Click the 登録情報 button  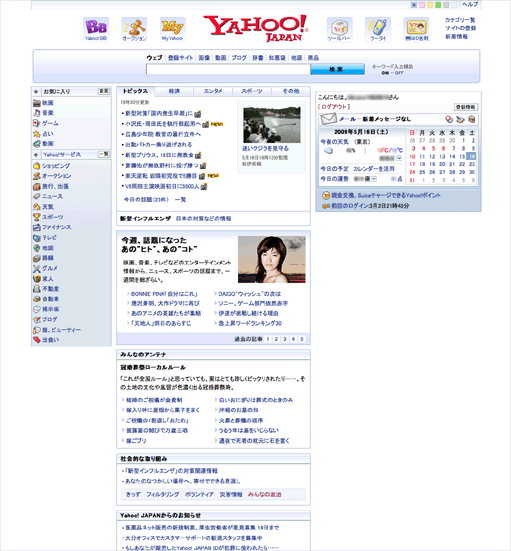pyautogui.click(x=466, y=107)
